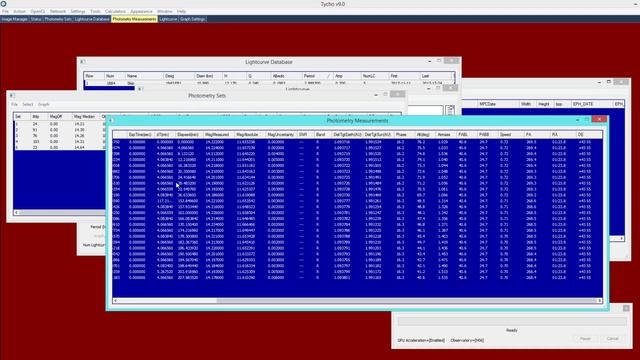Click the Lightcurve Database window icon
This screenshot has height=360, width=640.
pyautogui.click(x=82, y=62)
